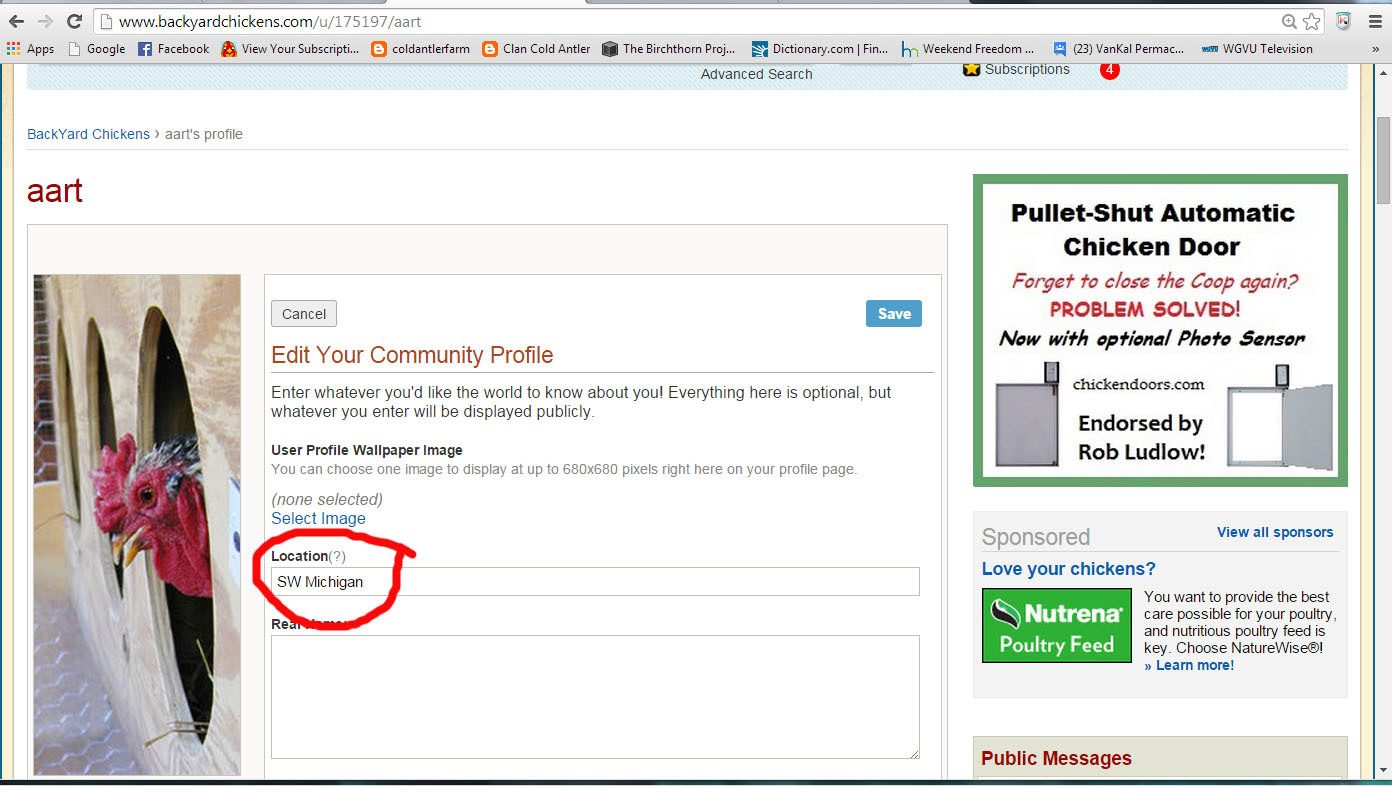Click the Nutrena Poultry Feed logo
The height and width of the screenshot is (786, 1392).
[1056, 625]
